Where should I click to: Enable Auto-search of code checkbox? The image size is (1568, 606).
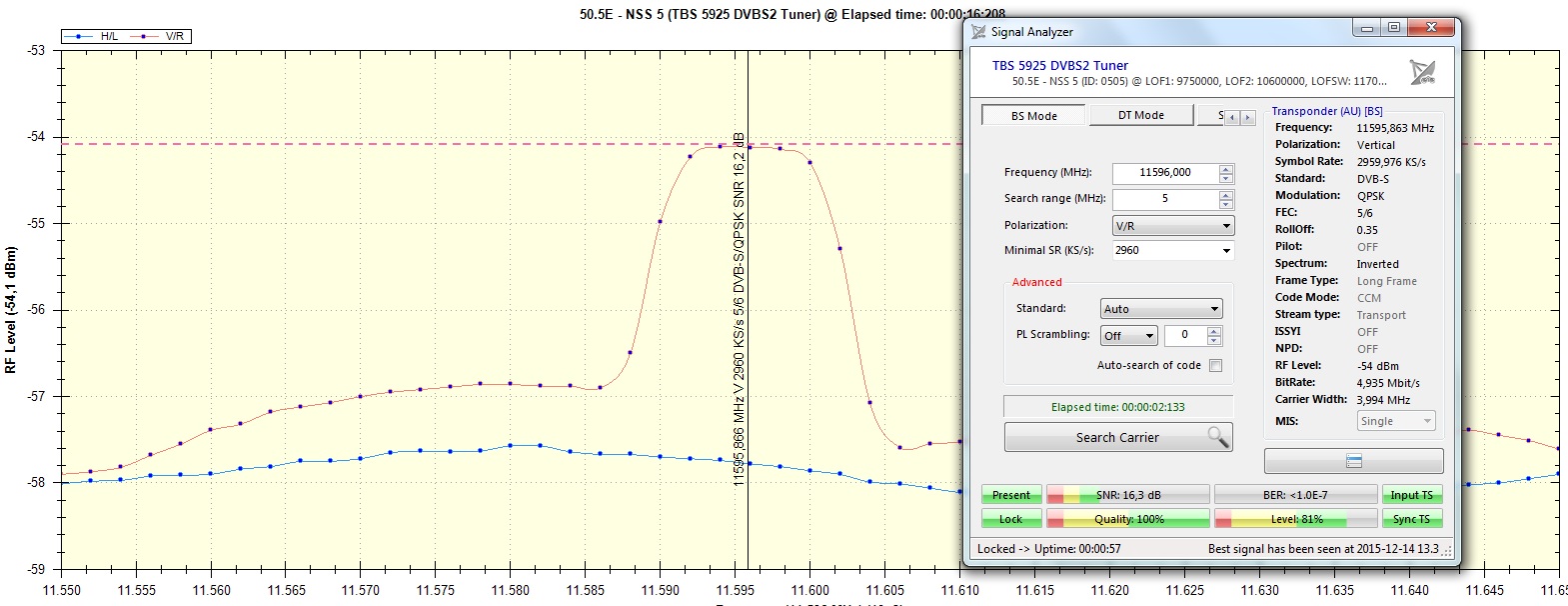pos(1215,366)
